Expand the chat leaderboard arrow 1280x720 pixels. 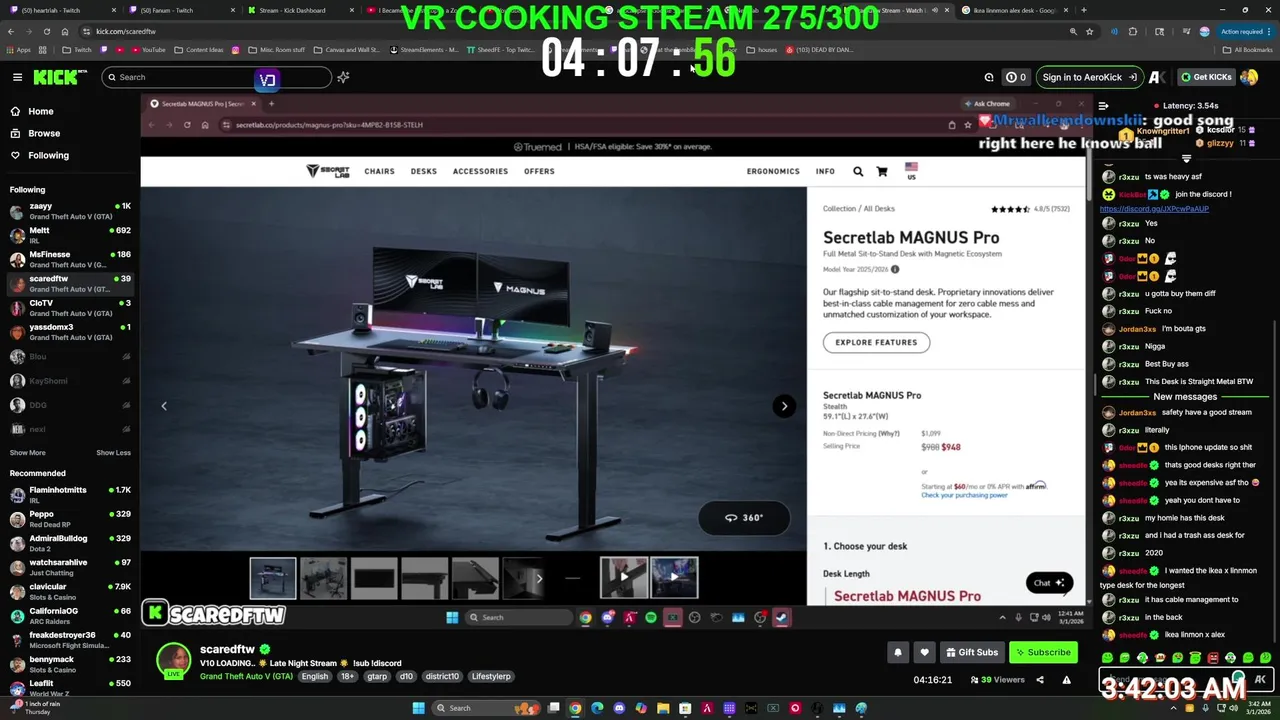coord(1187,159)
